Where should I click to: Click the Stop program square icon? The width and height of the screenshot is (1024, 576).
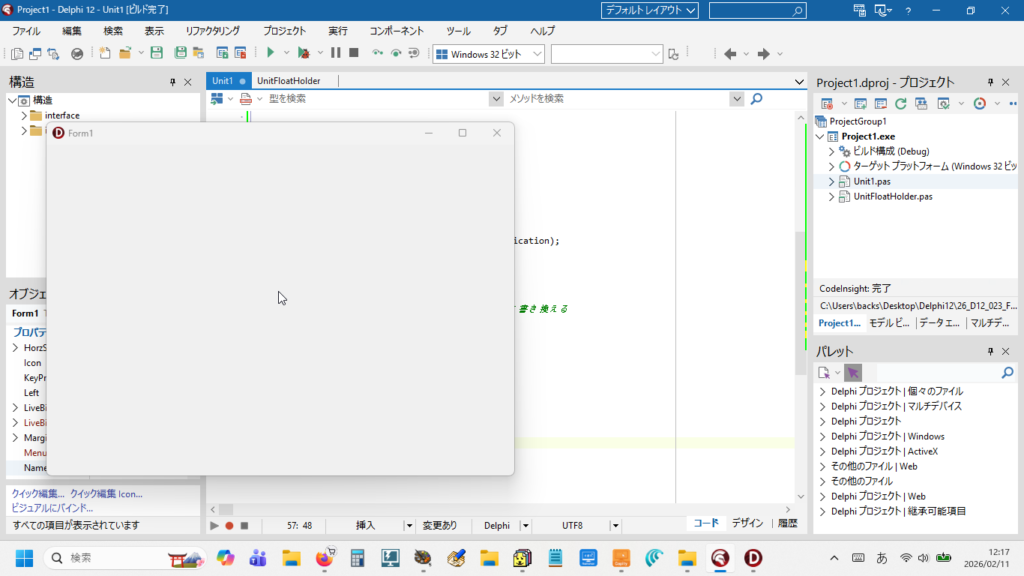pos(354,53)
